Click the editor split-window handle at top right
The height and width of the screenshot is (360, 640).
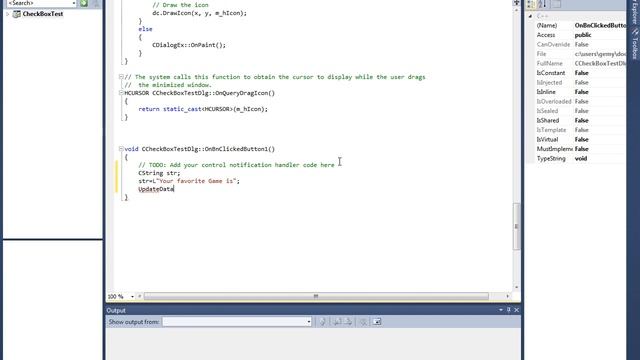pos(516,3)
